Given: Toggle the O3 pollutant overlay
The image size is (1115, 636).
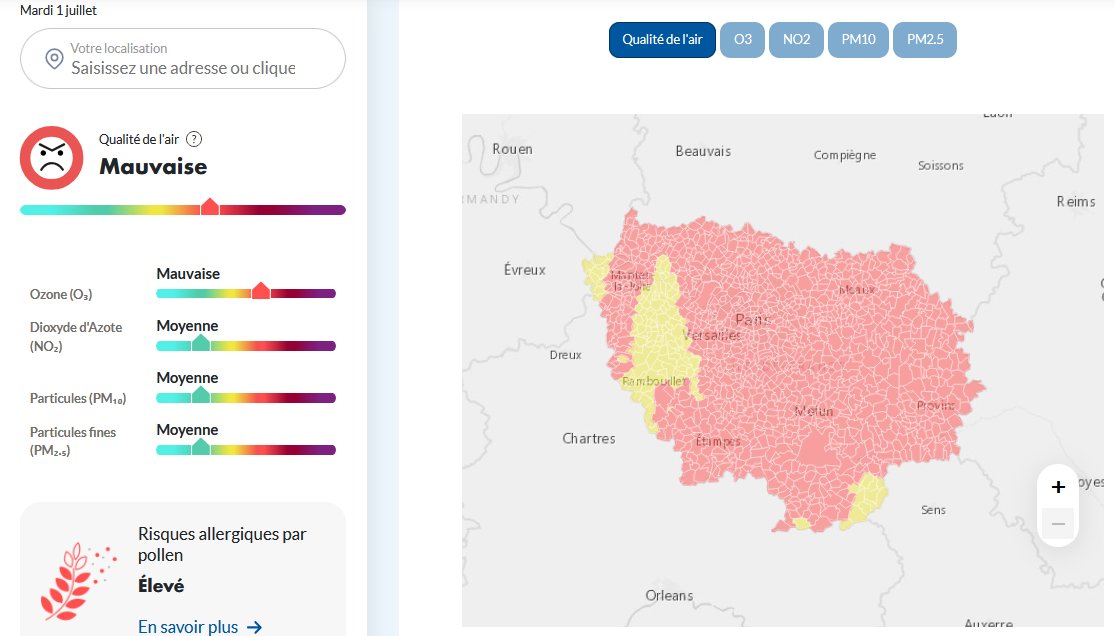Looking at the screenshot, I should pyautogui.click(x=742, y=40).
